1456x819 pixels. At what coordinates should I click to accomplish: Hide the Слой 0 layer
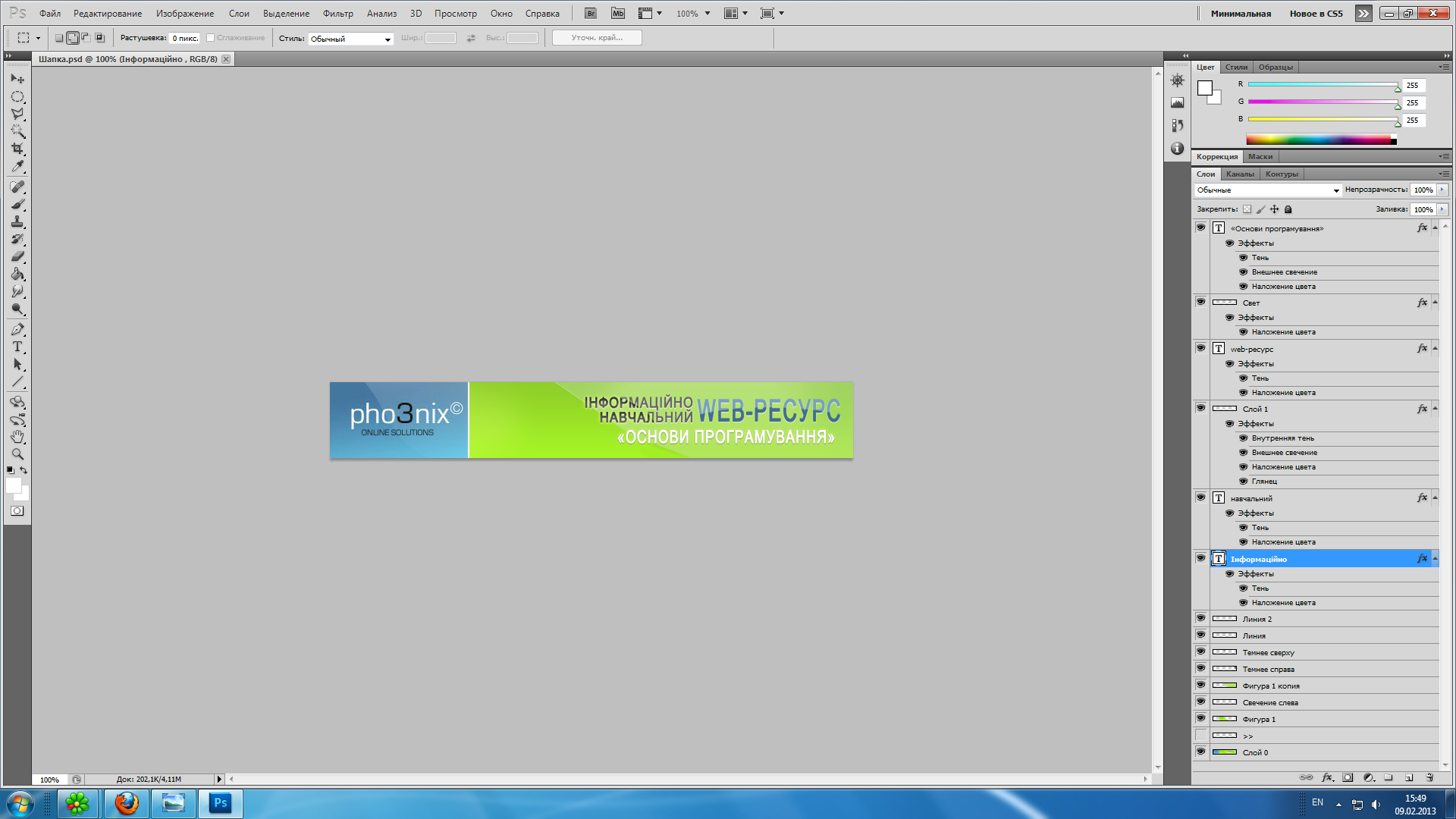1200,752
